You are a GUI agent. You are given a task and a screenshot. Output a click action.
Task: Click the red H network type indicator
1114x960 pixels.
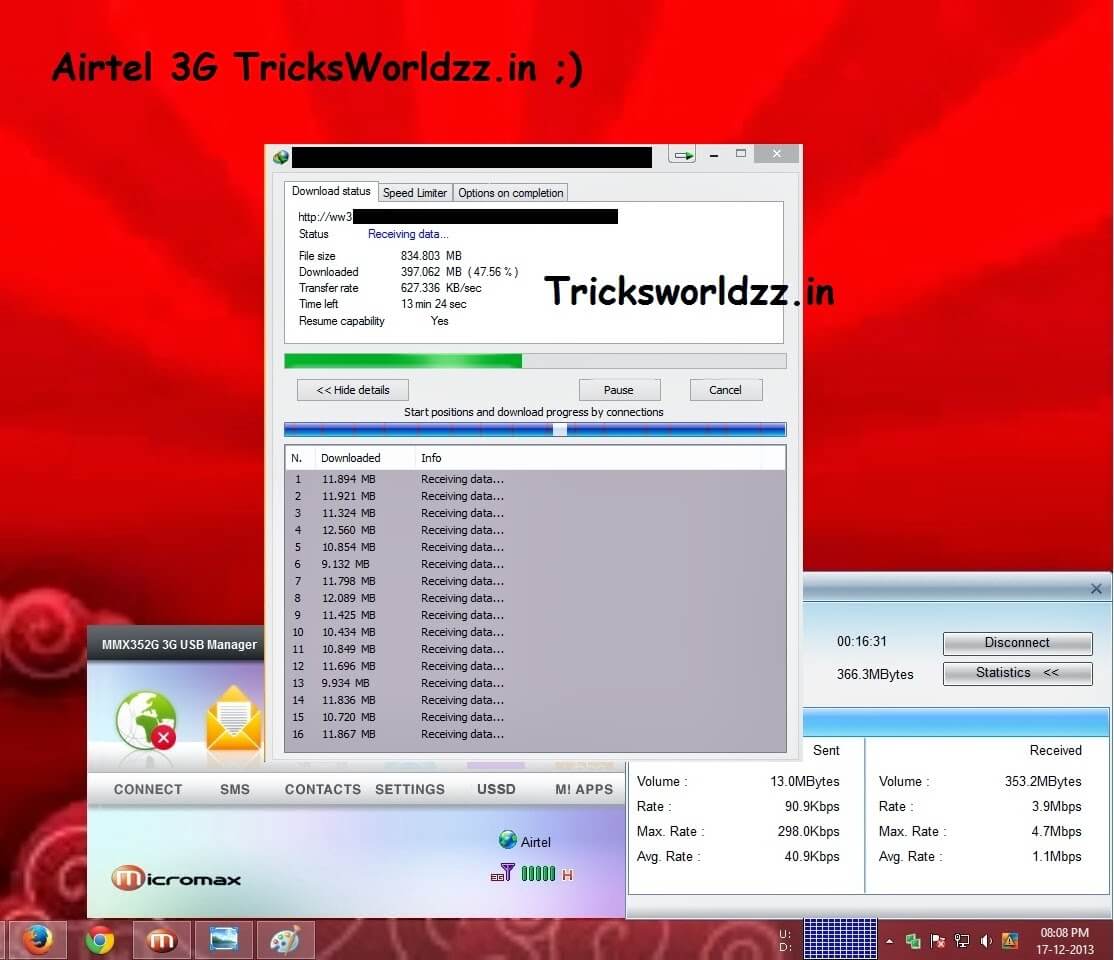point(567,875)
